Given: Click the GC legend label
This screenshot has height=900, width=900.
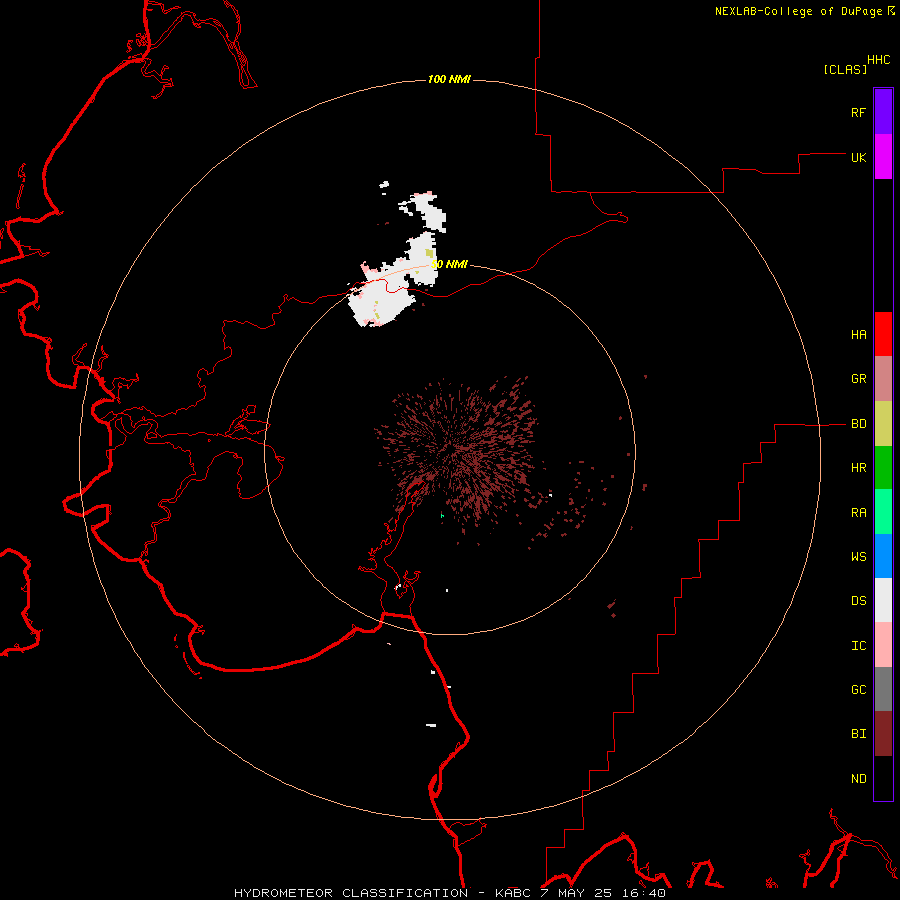Looking at the screenshot, I should [x=858, y=690].
